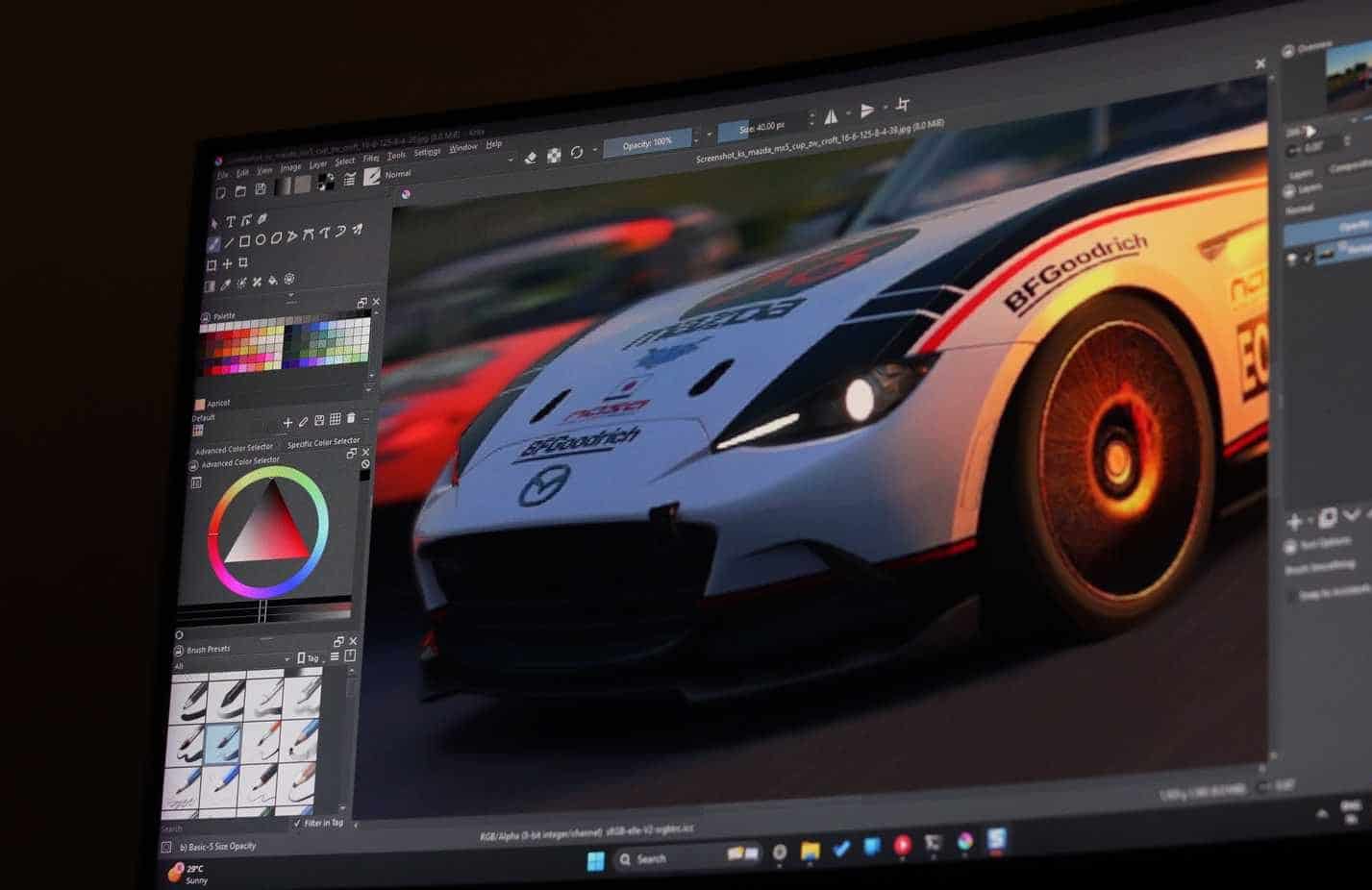Screen dimensions: 1372x890
Task: Open the Layer menu
Action: (x=318, y=164)
